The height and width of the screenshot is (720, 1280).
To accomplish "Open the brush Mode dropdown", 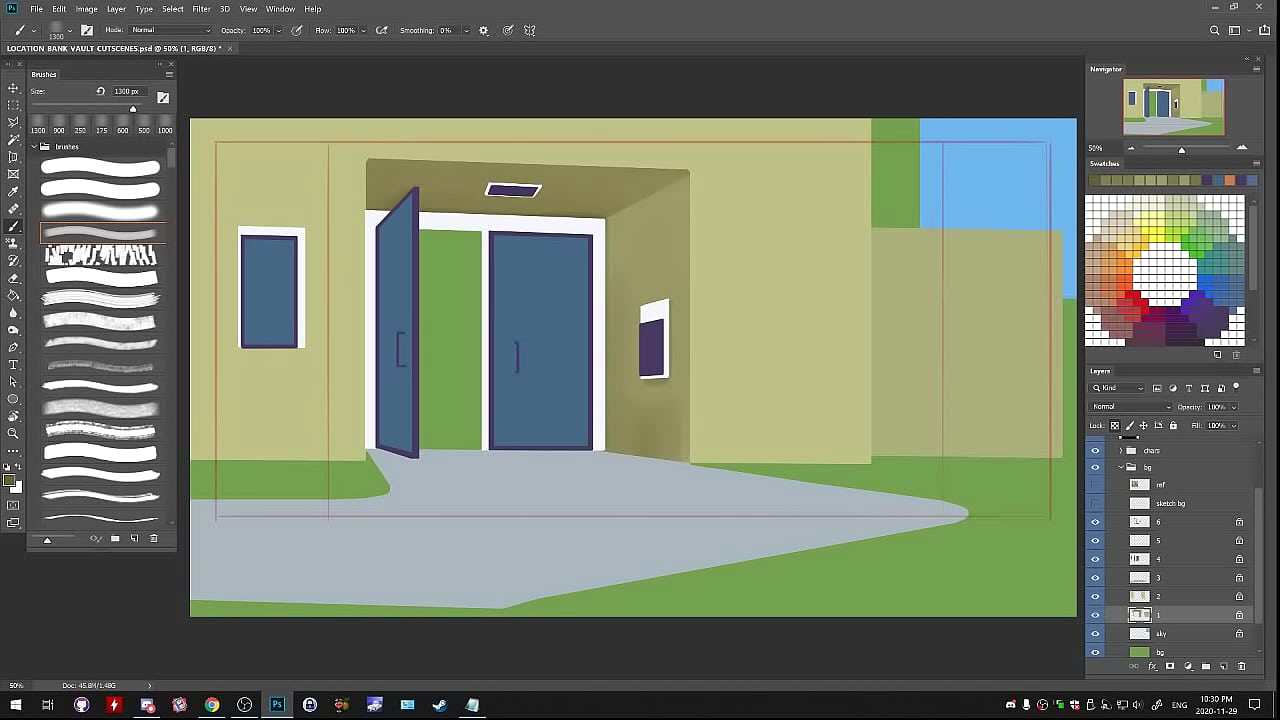I will coord(170,31).
